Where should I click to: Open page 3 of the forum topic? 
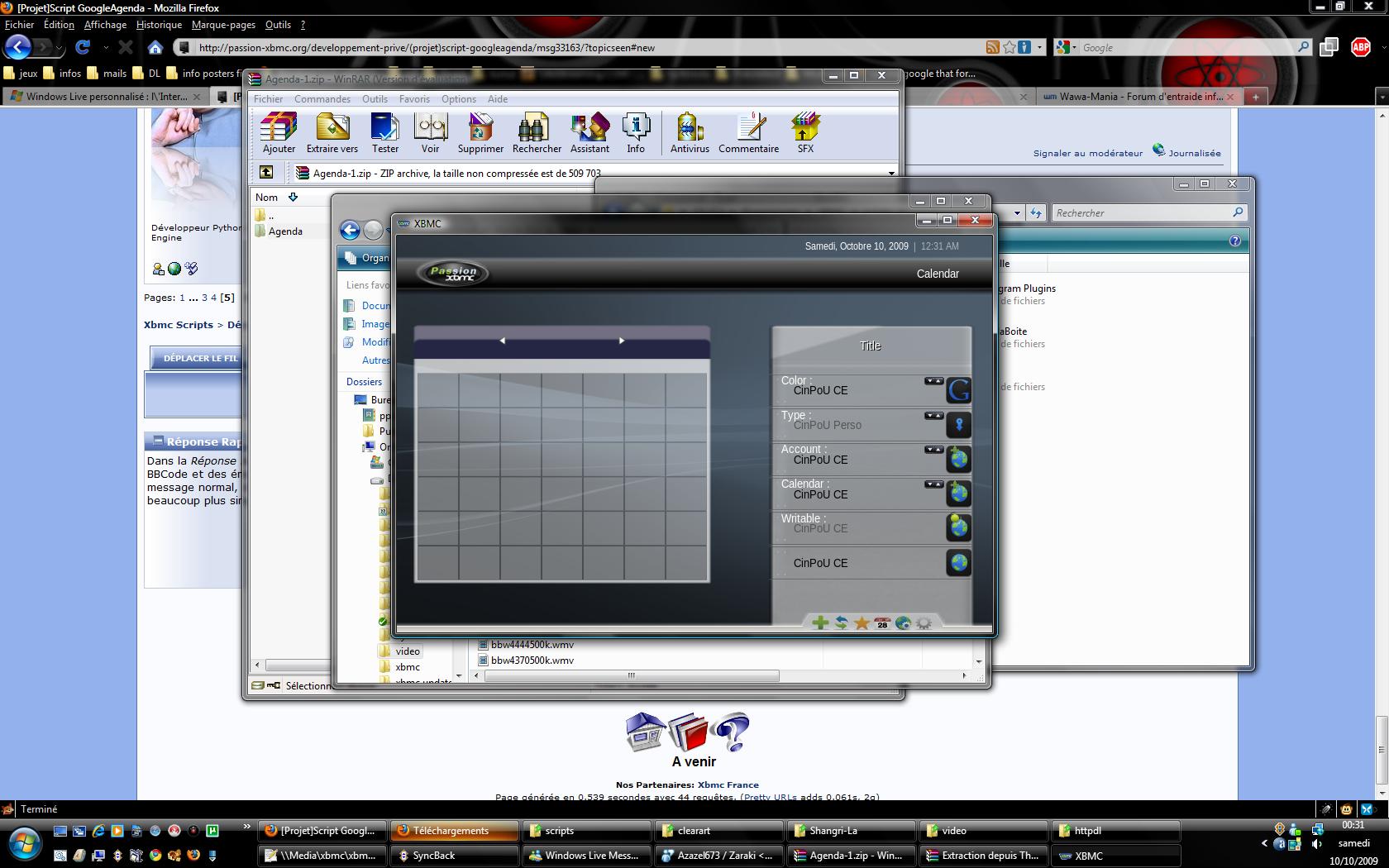204,298
